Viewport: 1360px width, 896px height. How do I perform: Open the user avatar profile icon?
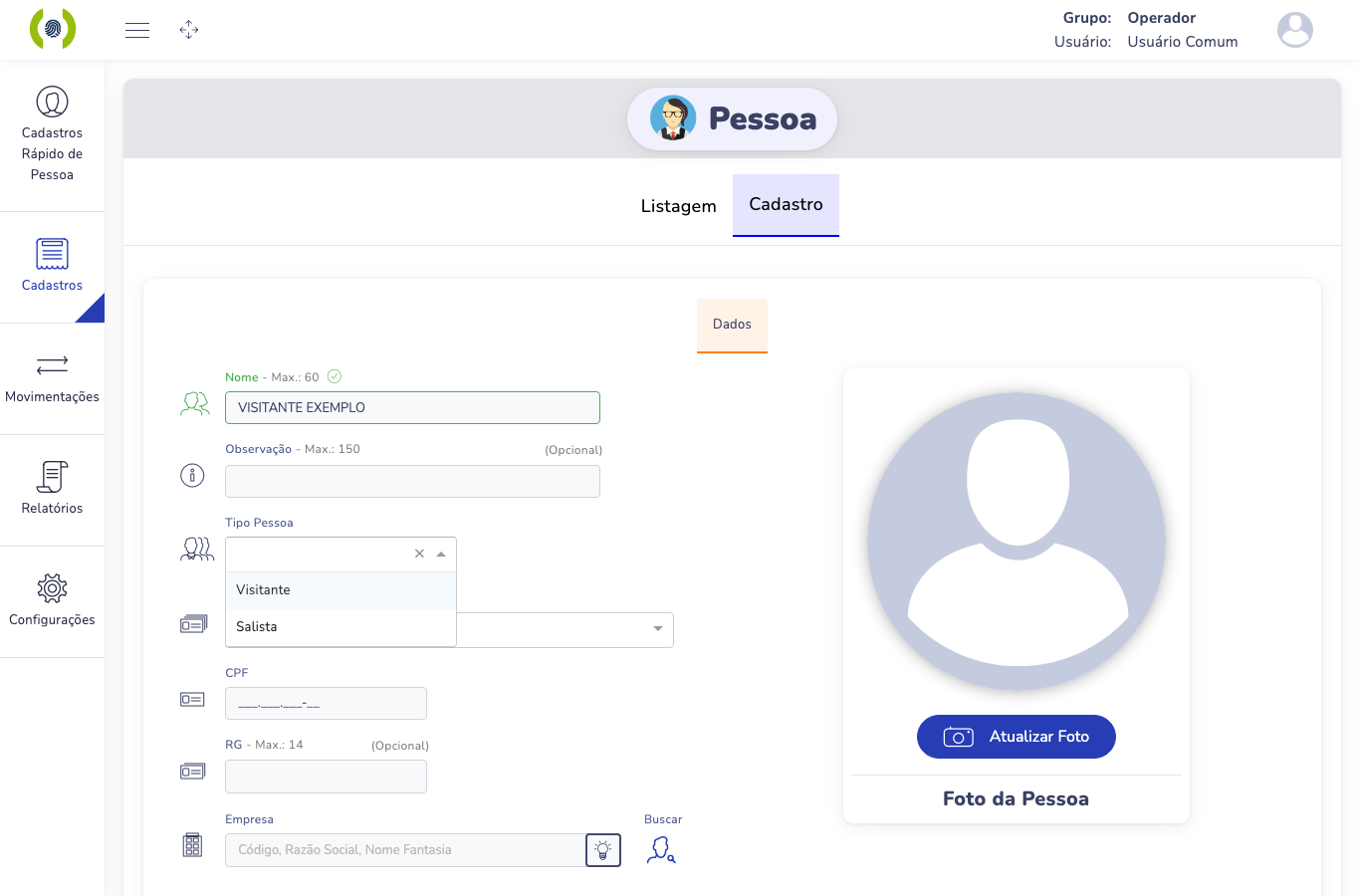pyautogui.click(x=1294, y=30)
